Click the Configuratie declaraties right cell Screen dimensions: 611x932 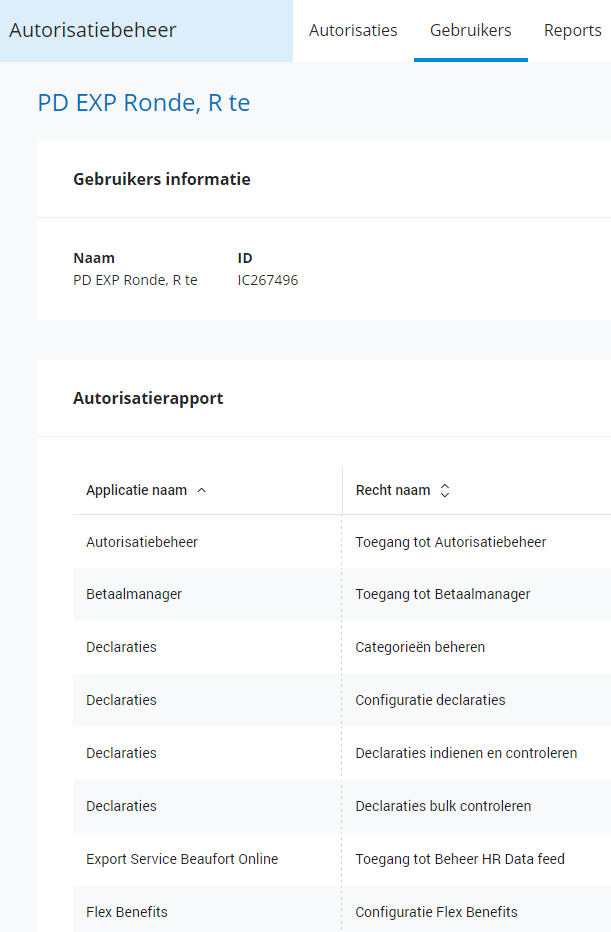coord(430,700)
